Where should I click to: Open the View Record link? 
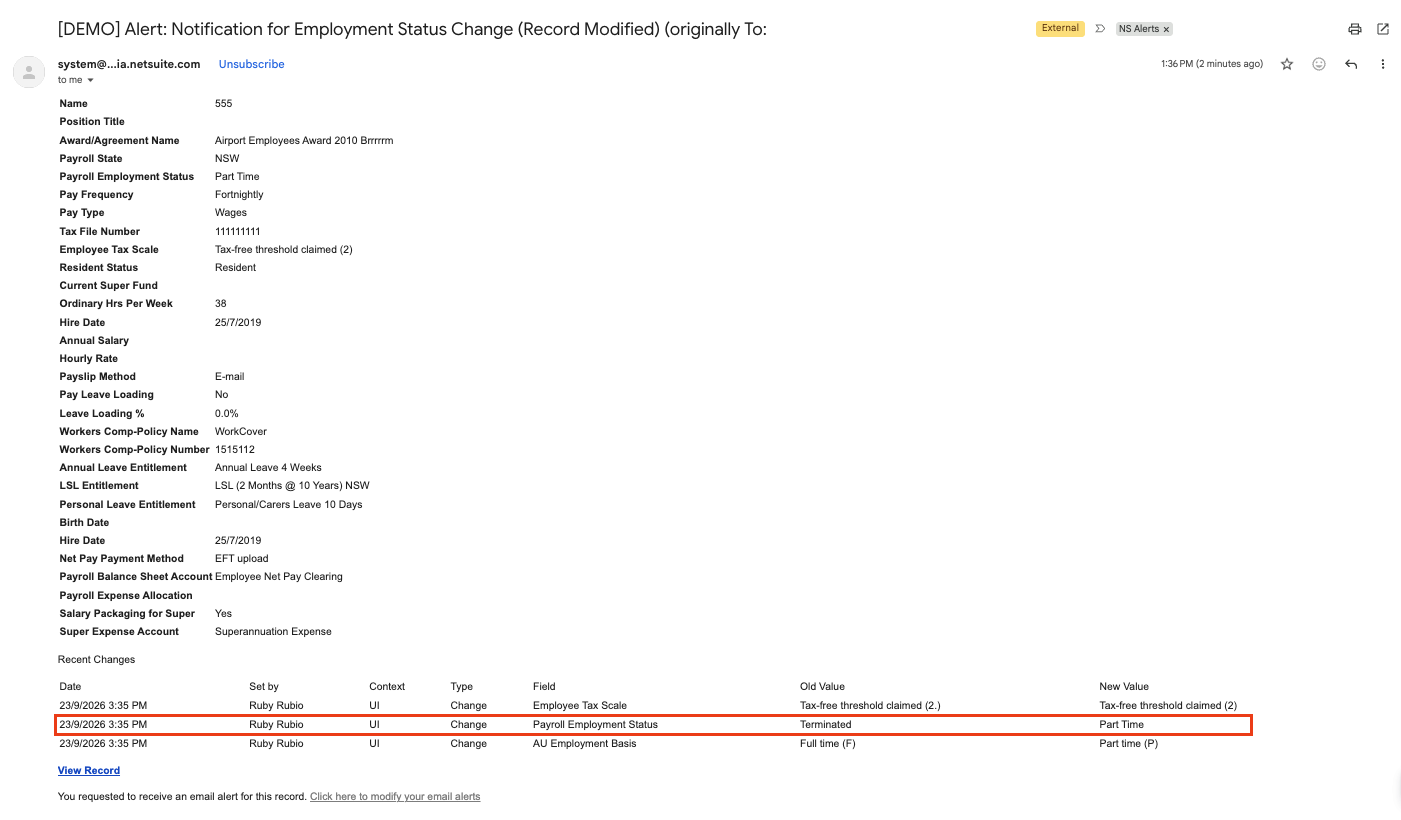(x=89, y=771)
